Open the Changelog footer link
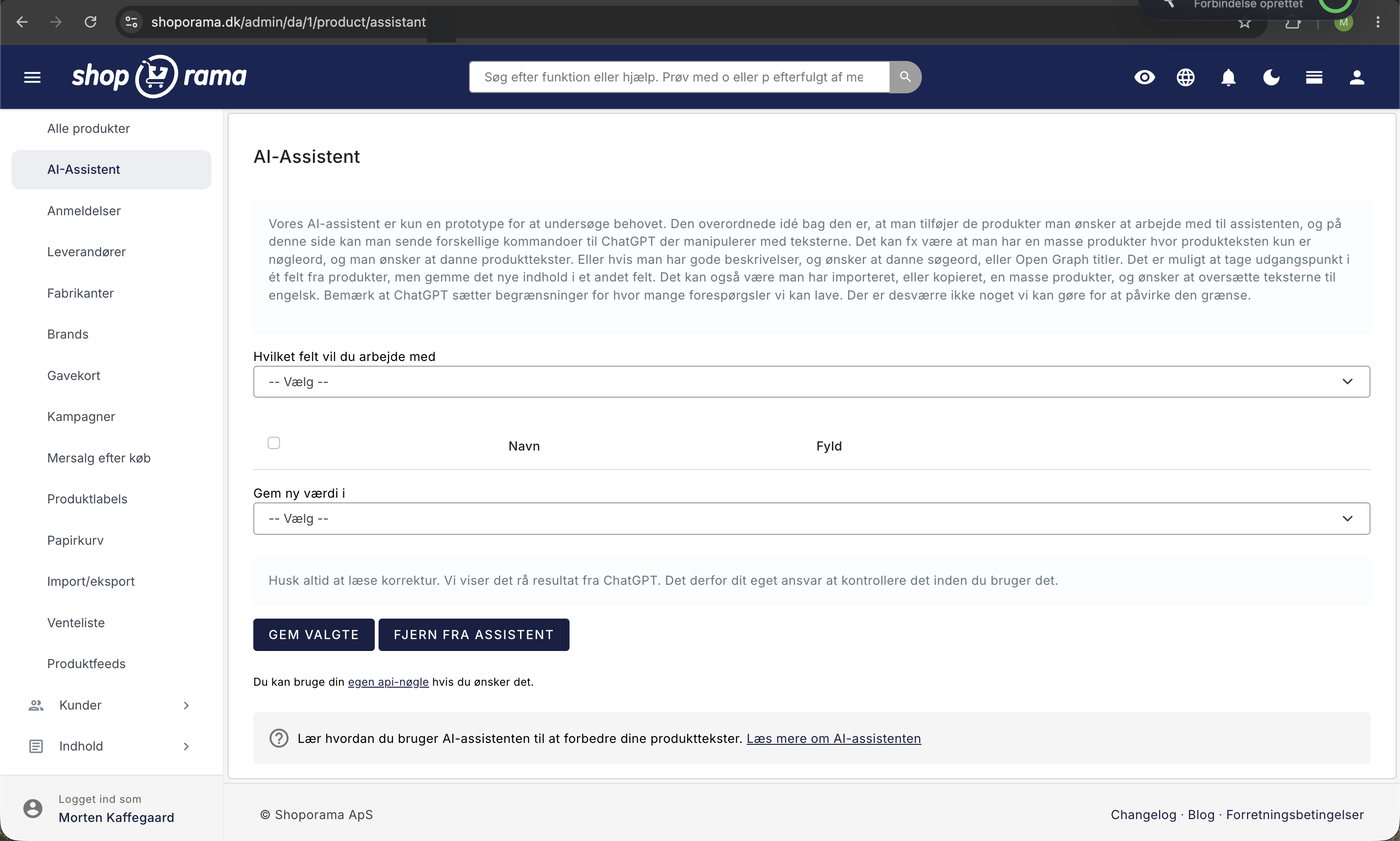The image size is (1400, 841). [1143, 814]
